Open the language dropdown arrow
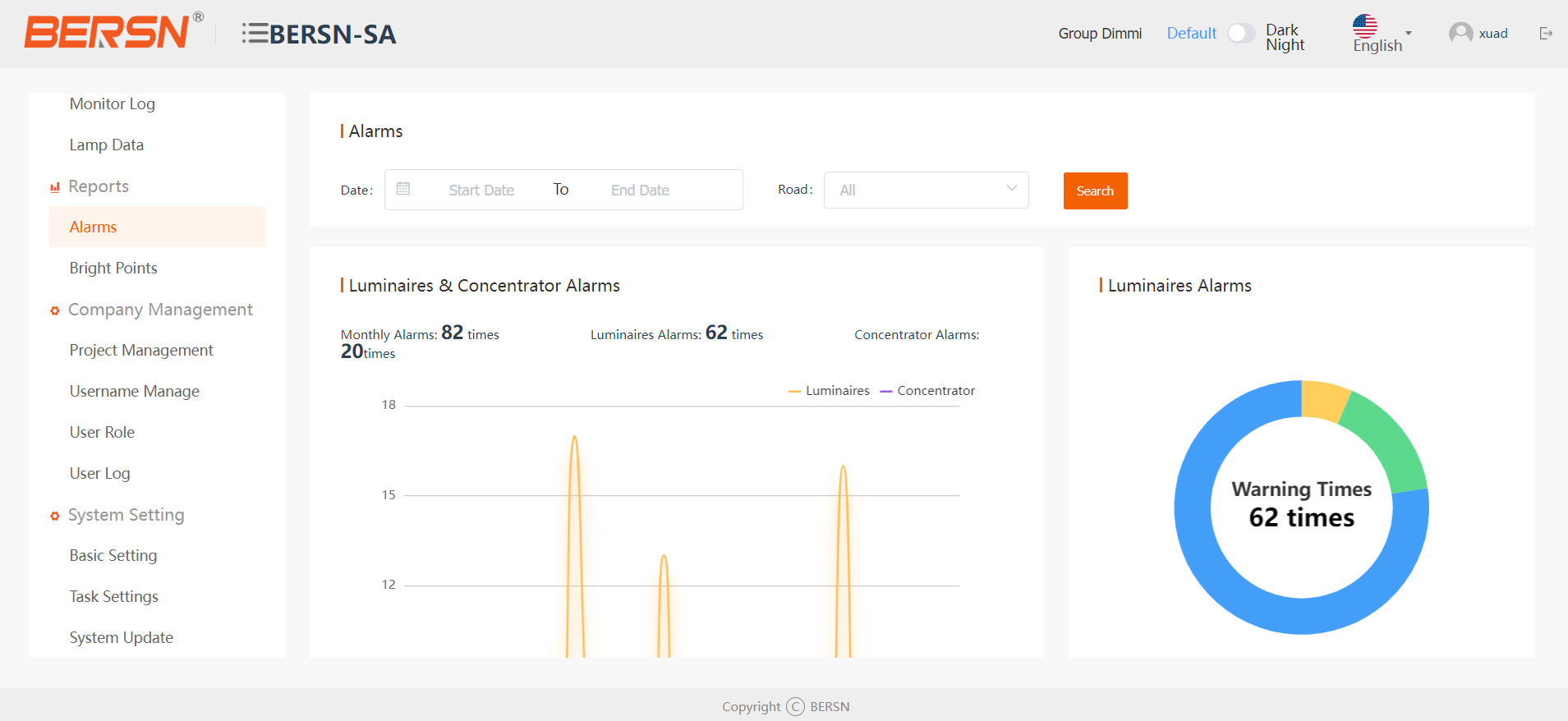The width and height of the screenshot is (1568, 721). tap(1409, 33)
